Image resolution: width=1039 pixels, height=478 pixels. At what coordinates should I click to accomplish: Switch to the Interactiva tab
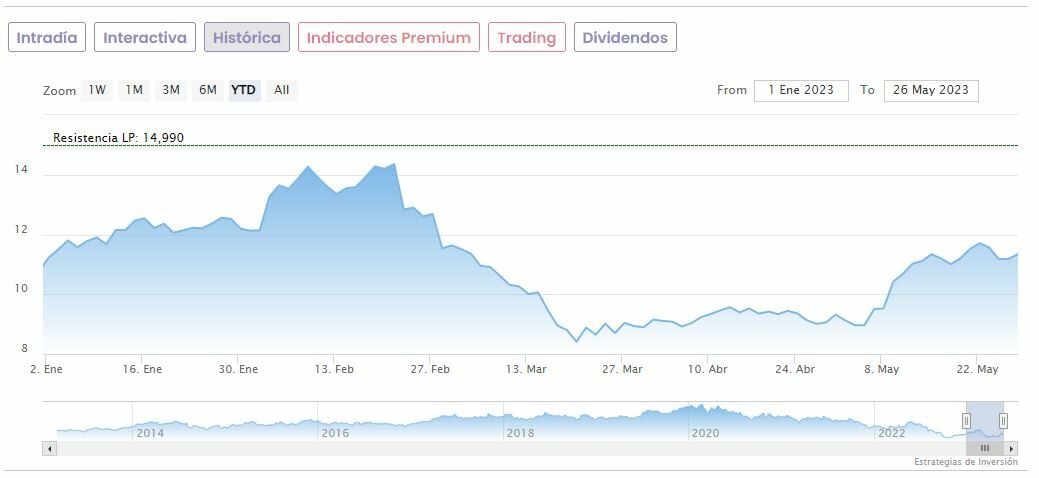[x=145, y=38]
